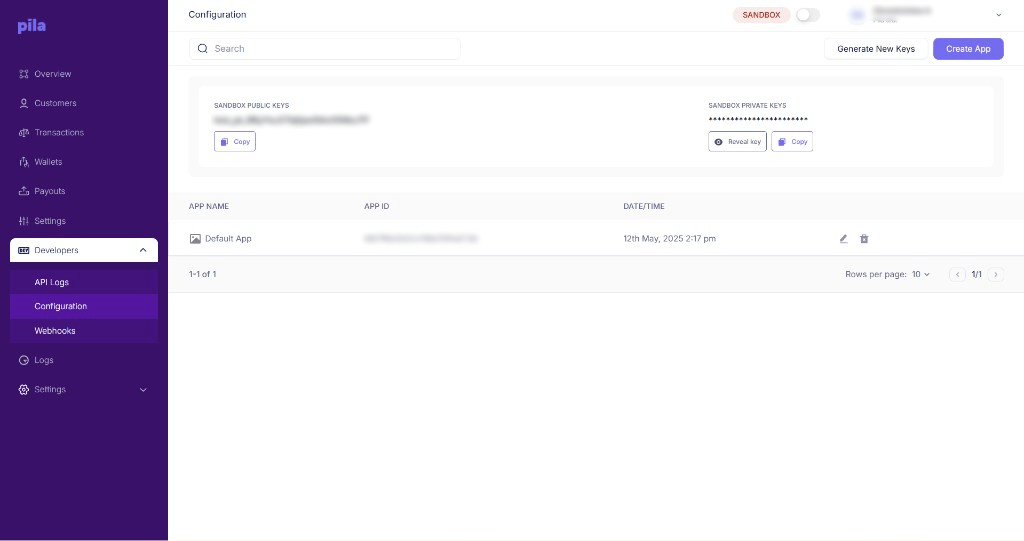Click the masked private key asterisks
The width and height of the screenshot is (1024, 541).
click(x=758, y=119)
